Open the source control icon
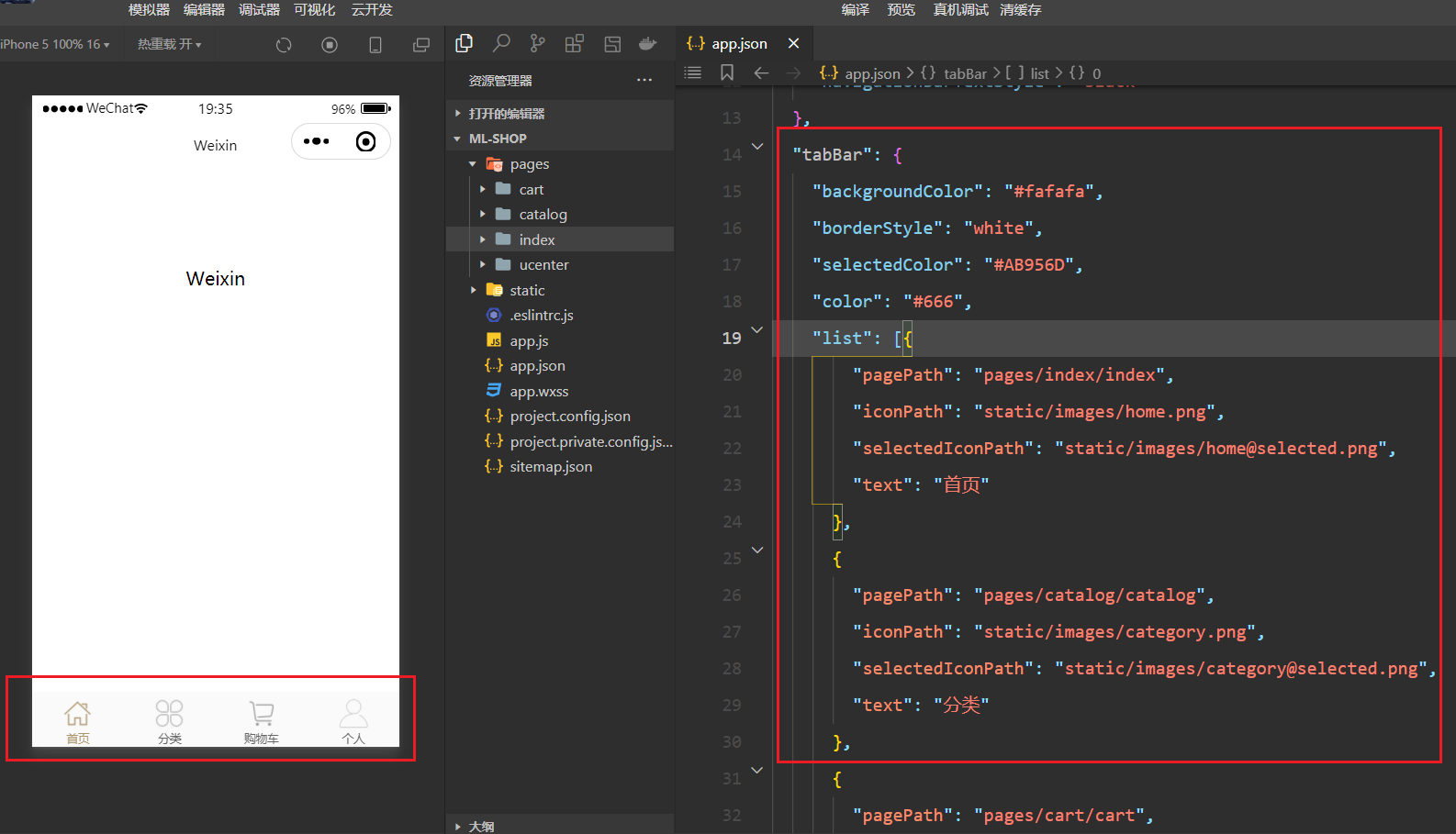 (x=538, y=43)
